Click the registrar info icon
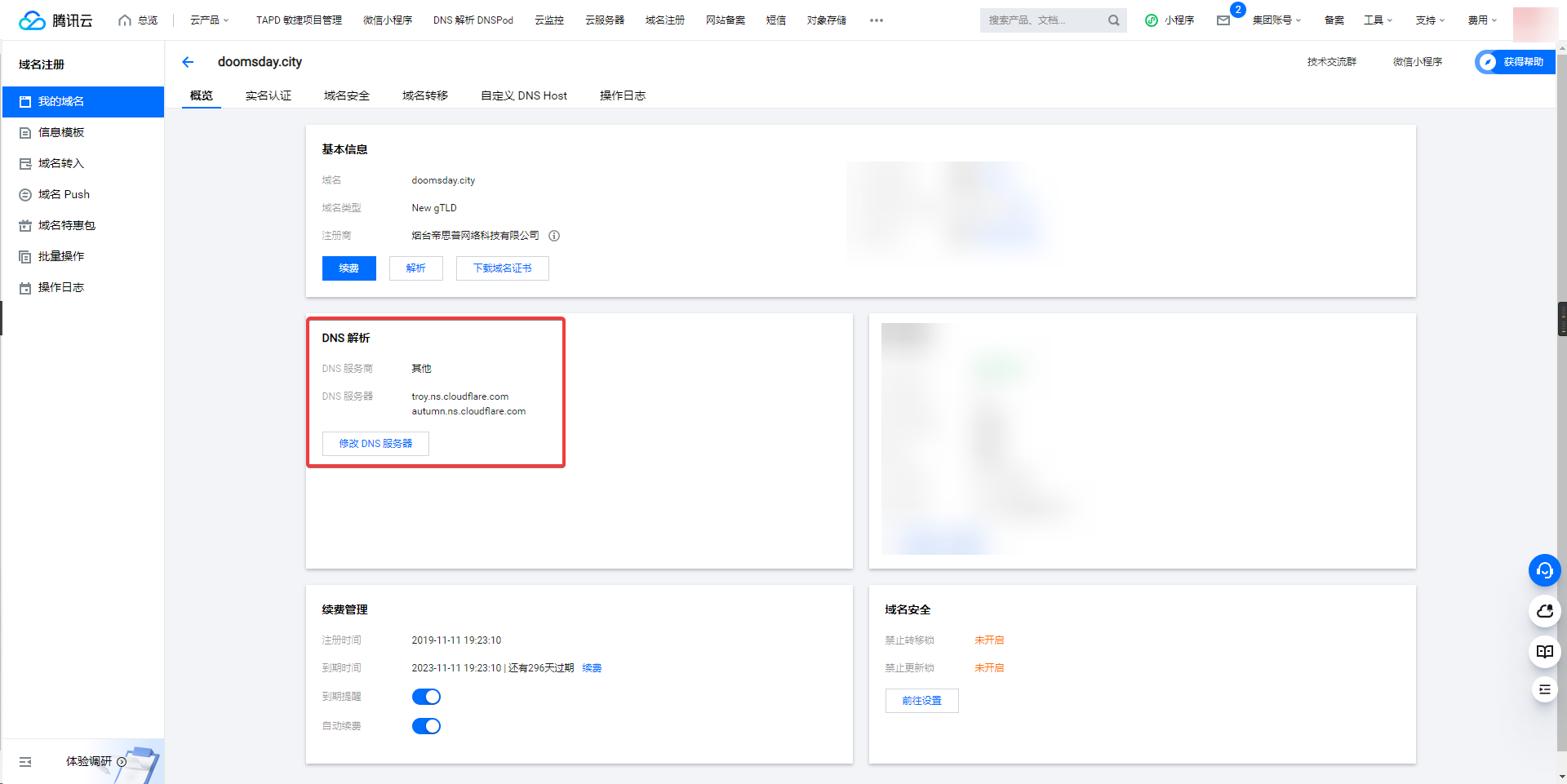 (x=554, y=236)
